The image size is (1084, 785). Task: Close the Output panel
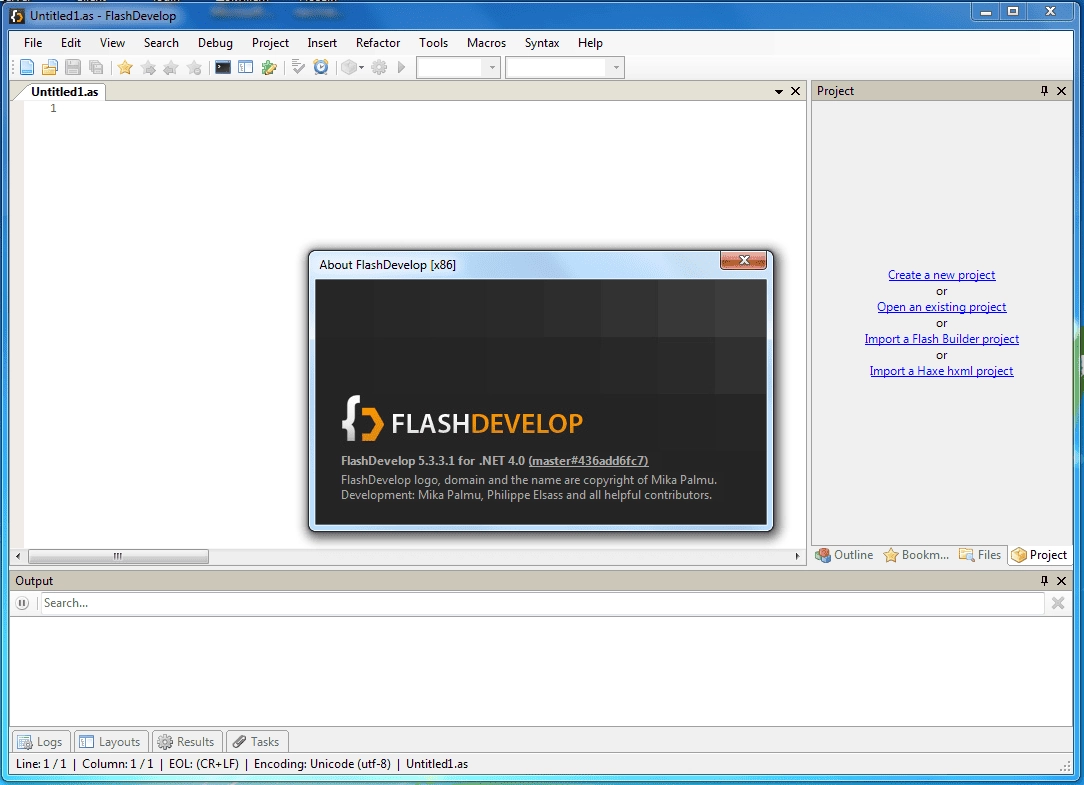(x=1061, y=580)
